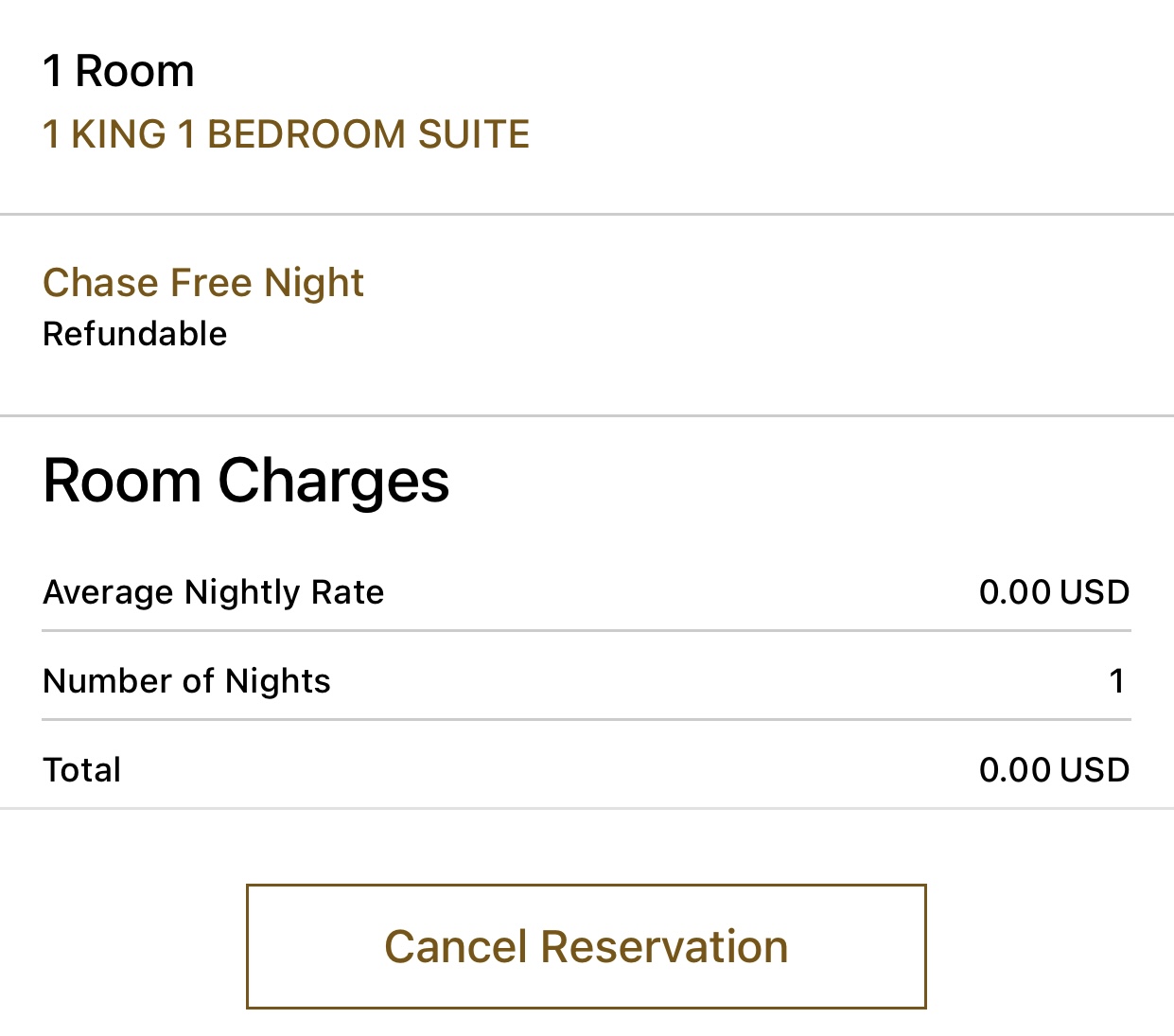The height and width of the screenshot is (1036, 1174).
Task: Select the Average Nightly Rate label
Action: coord(214,592)
